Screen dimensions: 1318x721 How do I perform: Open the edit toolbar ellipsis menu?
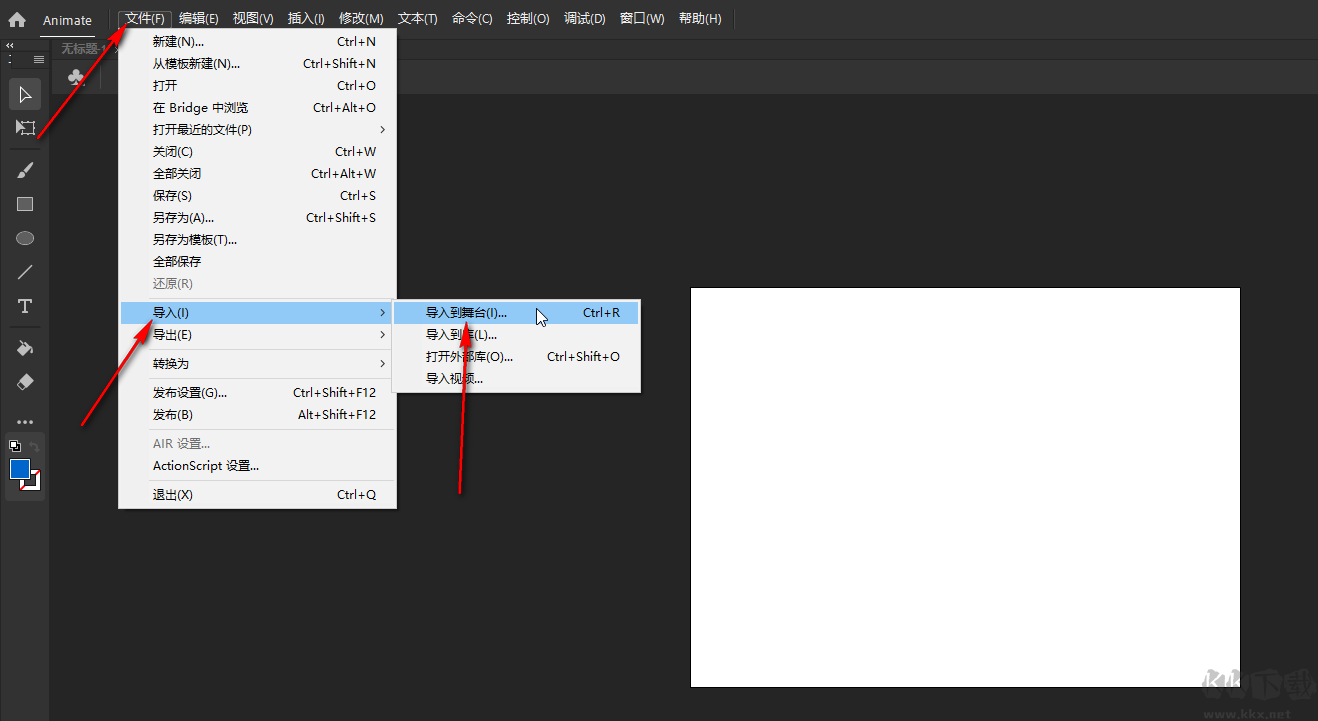[25, 421]
